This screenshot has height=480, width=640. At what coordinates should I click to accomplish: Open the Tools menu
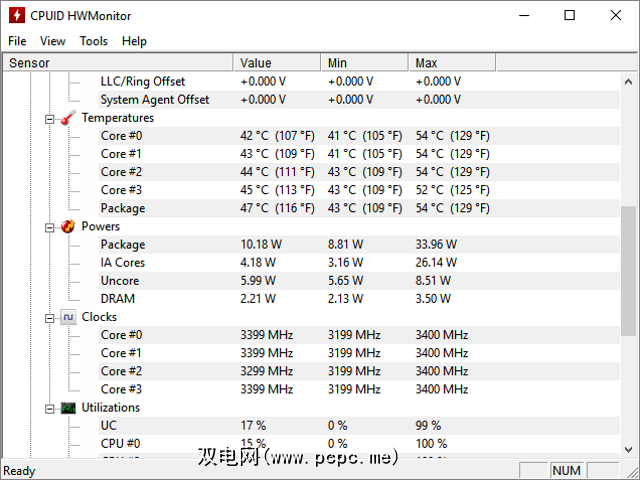click(93, 41)
